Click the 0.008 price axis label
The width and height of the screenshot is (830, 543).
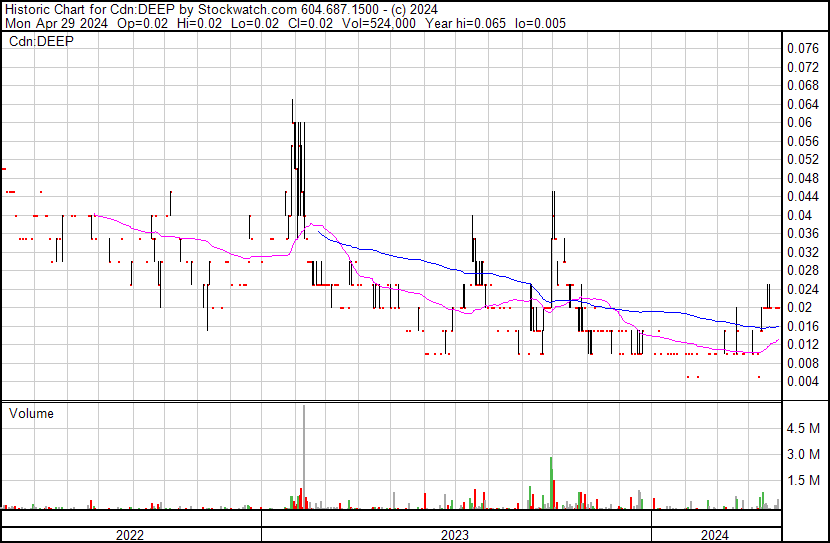[803, 363]
